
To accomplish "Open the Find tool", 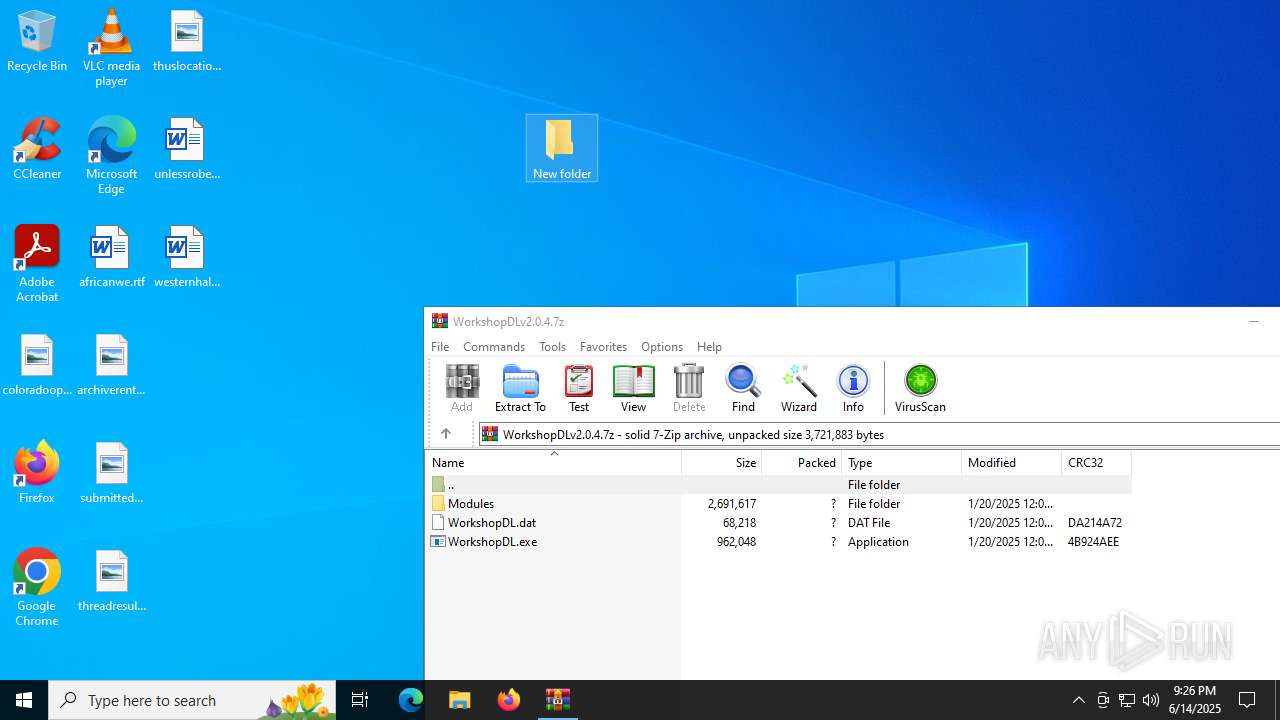I will point(743,388).
